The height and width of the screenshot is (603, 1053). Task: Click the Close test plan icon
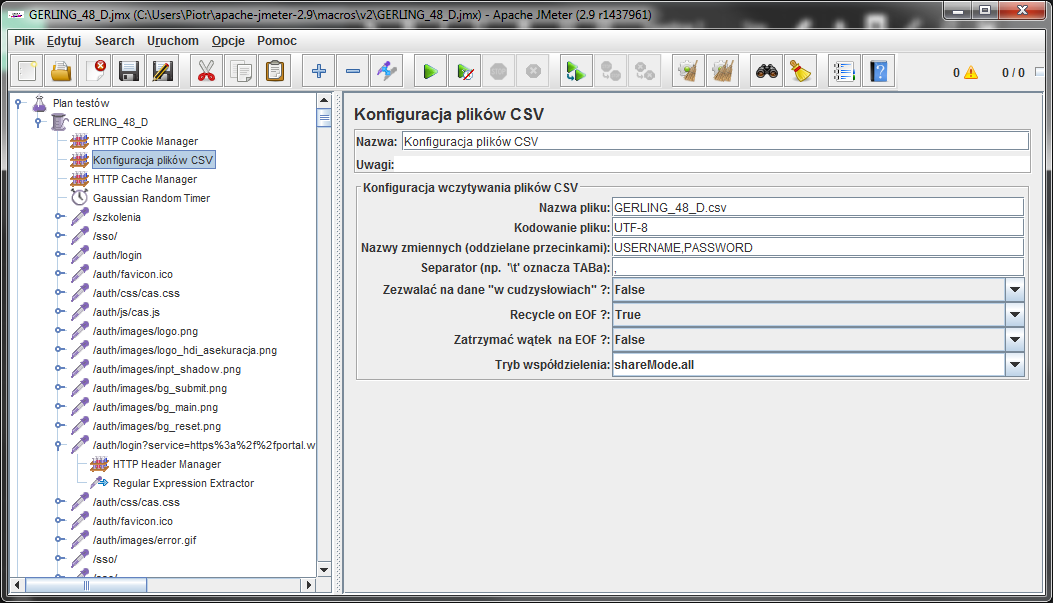pyautogui.click(x=95, y=71)
